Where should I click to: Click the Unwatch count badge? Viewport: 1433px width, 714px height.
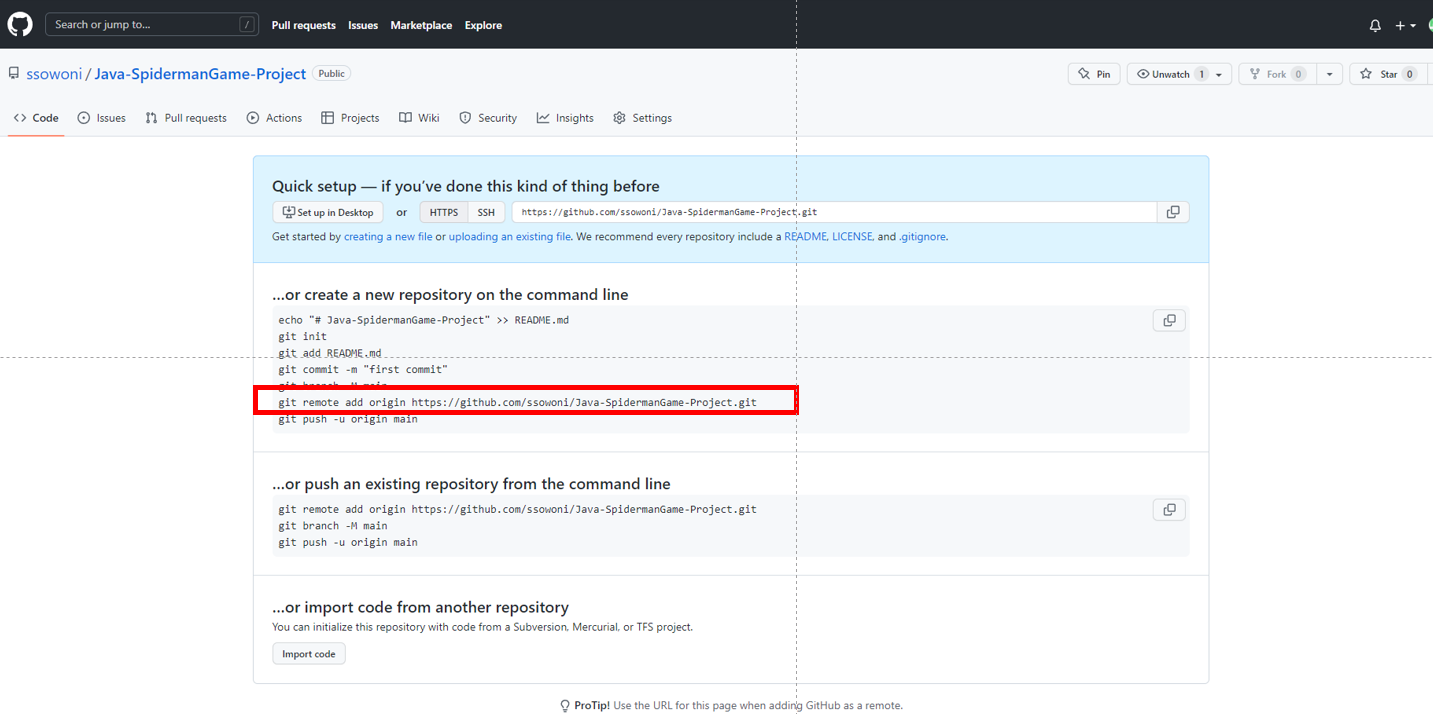click(x=1201, y=74)
